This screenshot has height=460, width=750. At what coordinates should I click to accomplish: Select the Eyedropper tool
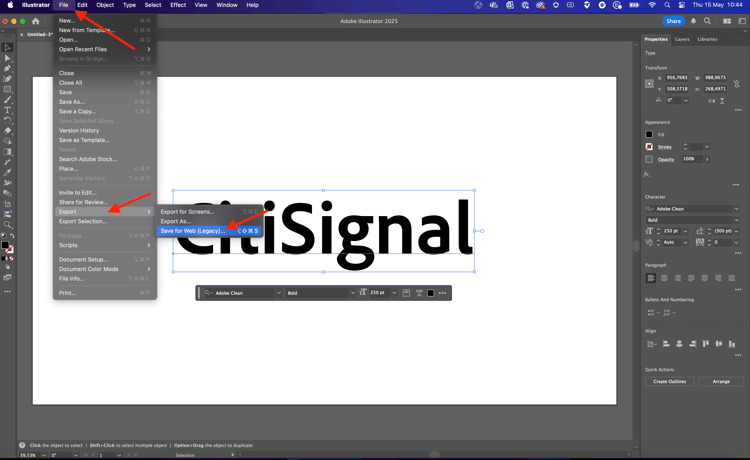7,173
